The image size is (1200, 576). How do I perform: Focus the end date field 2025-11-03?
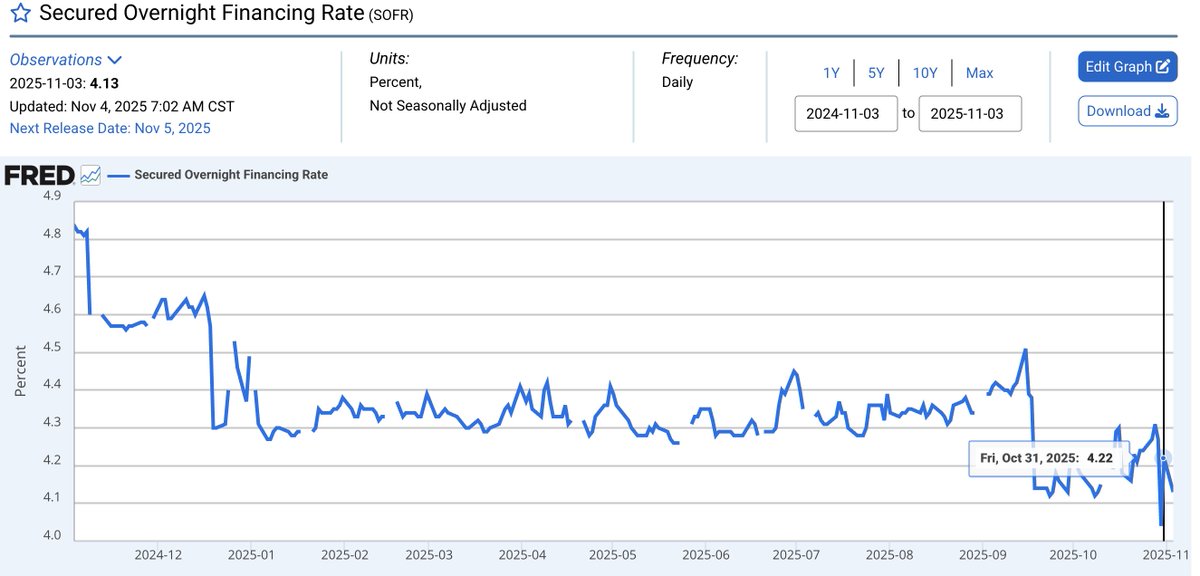pos(969,113)
